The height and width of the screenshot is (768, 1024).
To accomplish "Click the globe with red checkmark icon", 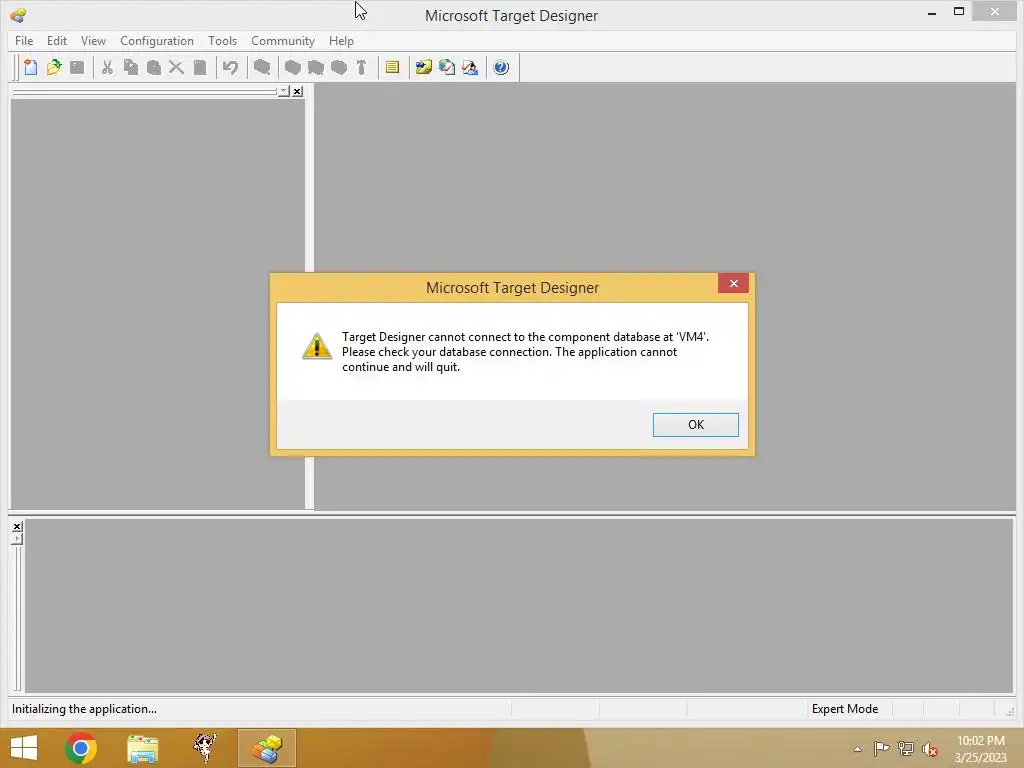I will click(x=447, y=67).
